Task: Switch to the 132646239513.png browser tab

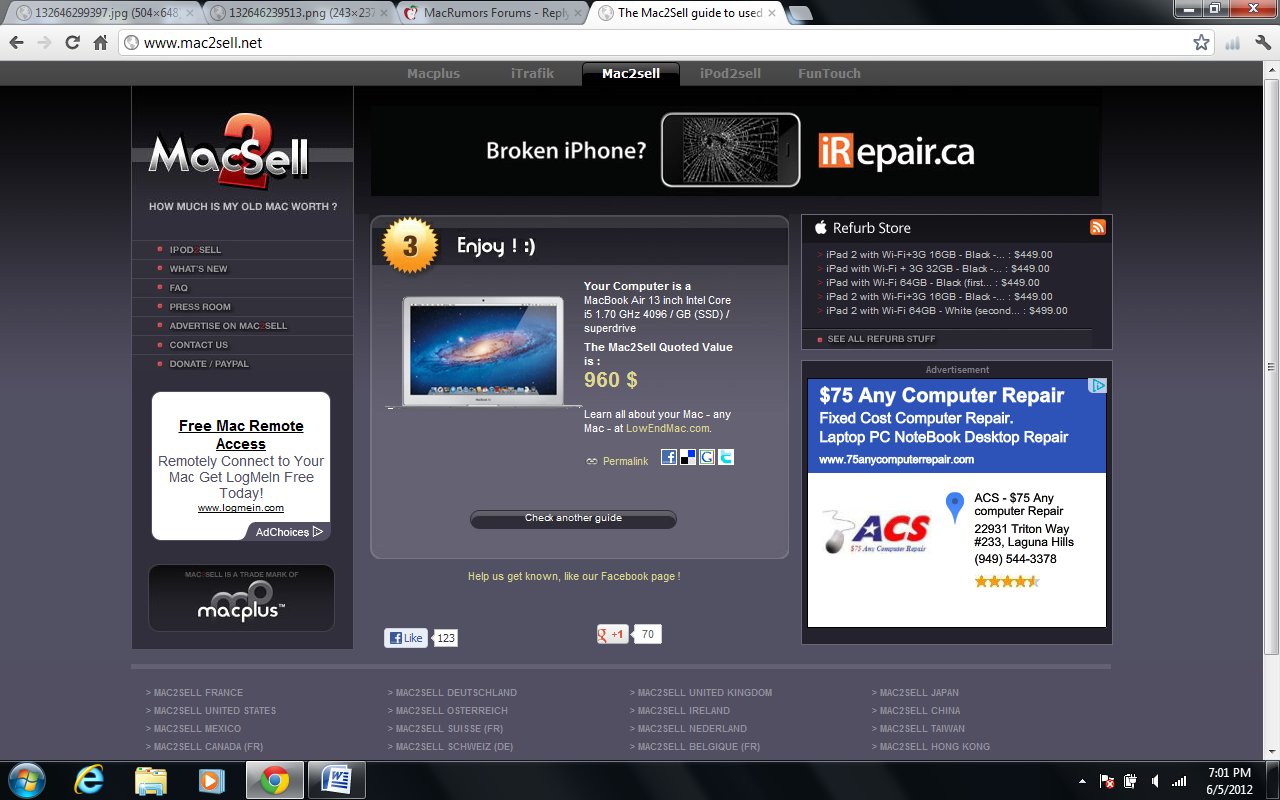Action: coord(299,13)
